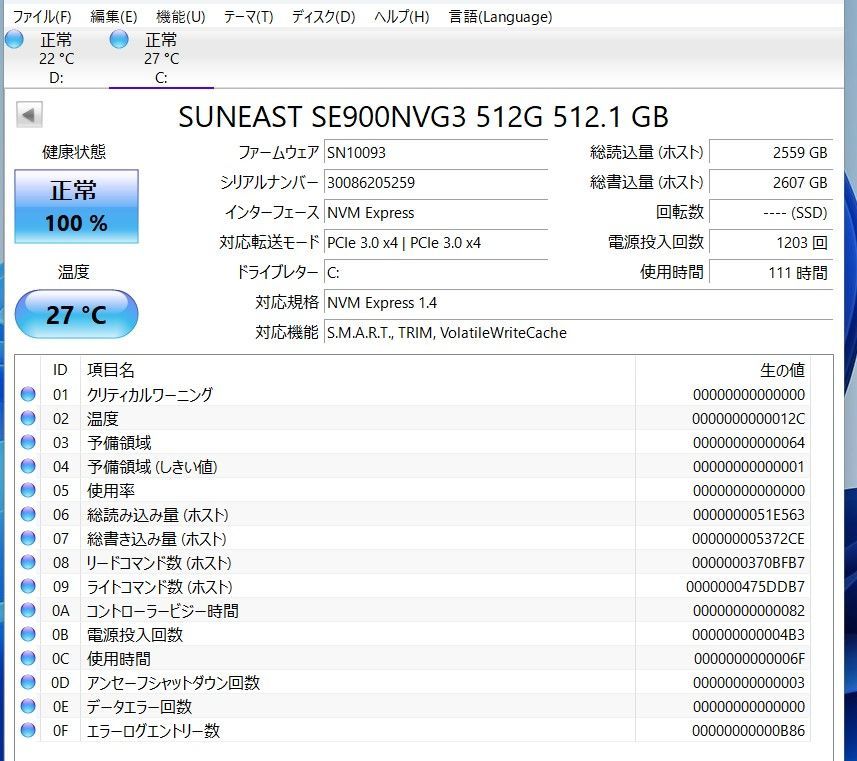The height and width of the screenshot is (761, 857).
Task: Click status orb of アンセーフシャットダウン回数 row
Action: tap(28, 682)
